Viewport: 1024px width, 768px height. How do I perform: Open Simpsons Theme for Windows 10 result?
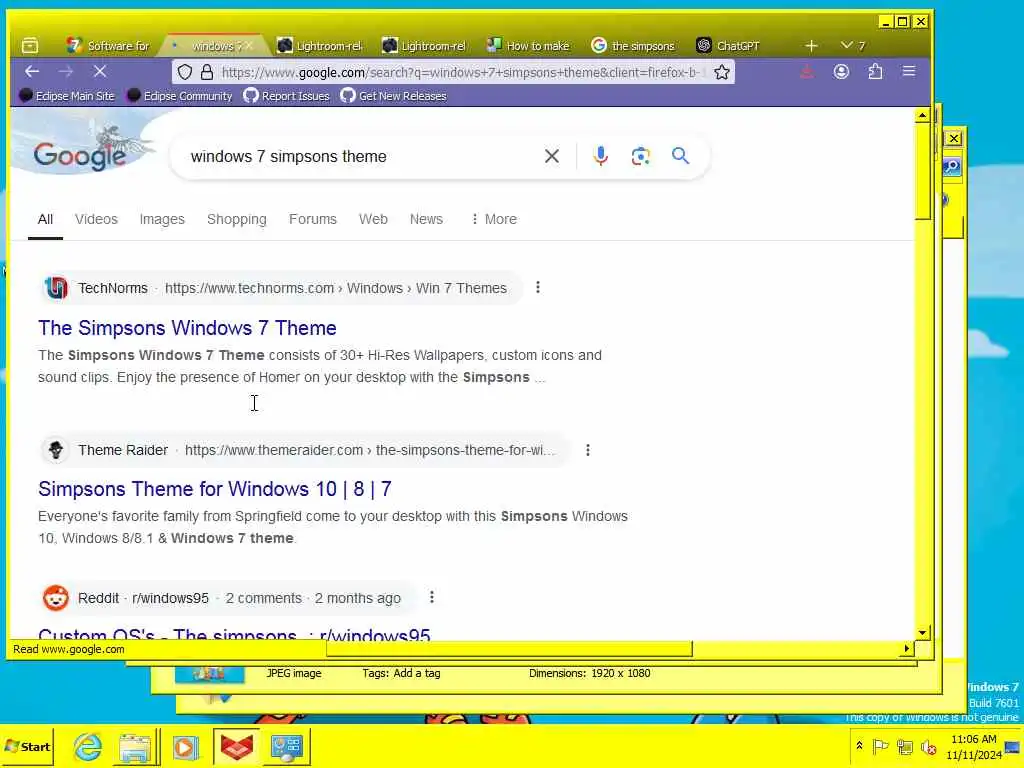click(x=215, y=488)
